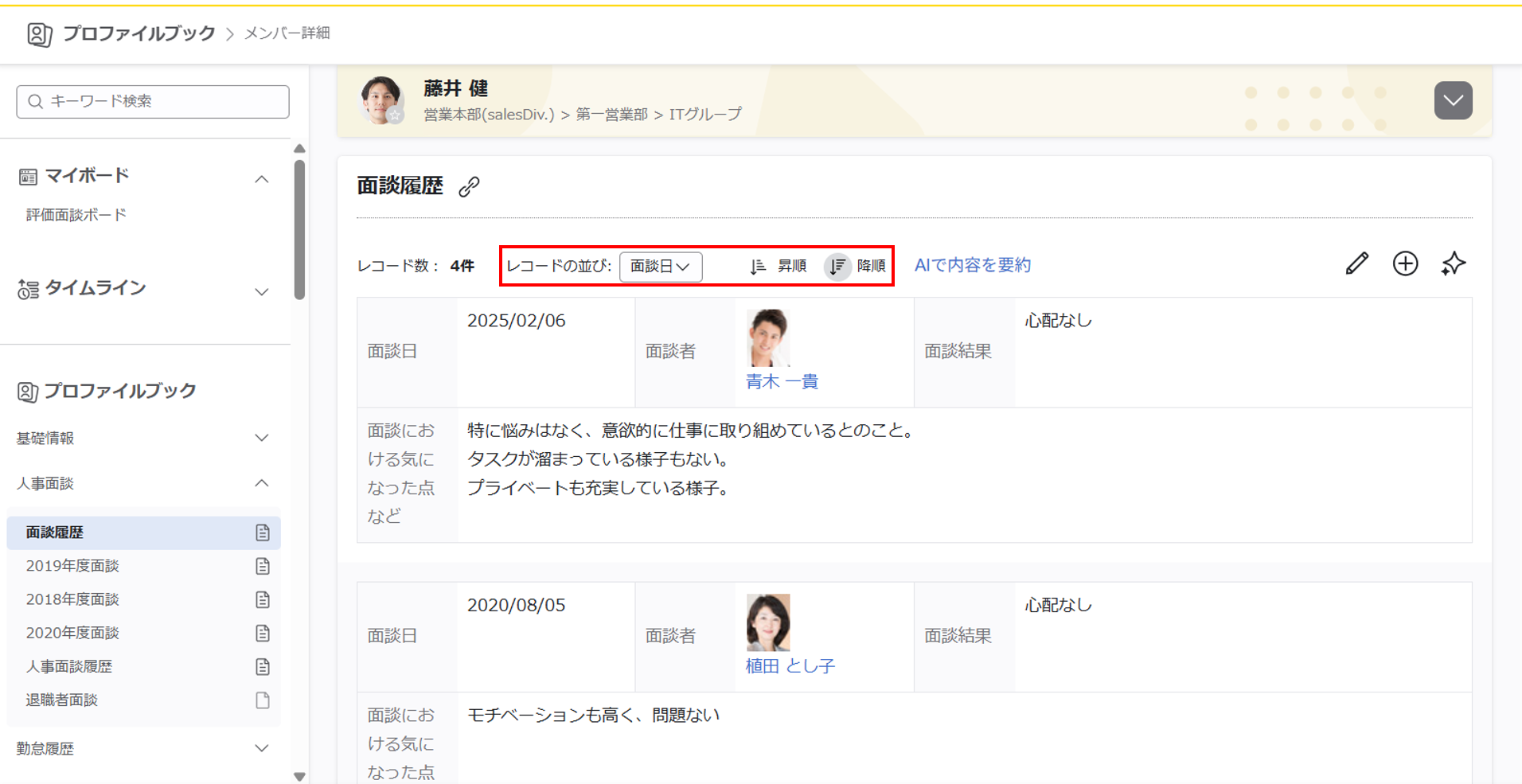The width and height of the screenshot is (1522, 784).
Task: Click the Profile Book logo icon in header
Action: [x=39, y=34]
